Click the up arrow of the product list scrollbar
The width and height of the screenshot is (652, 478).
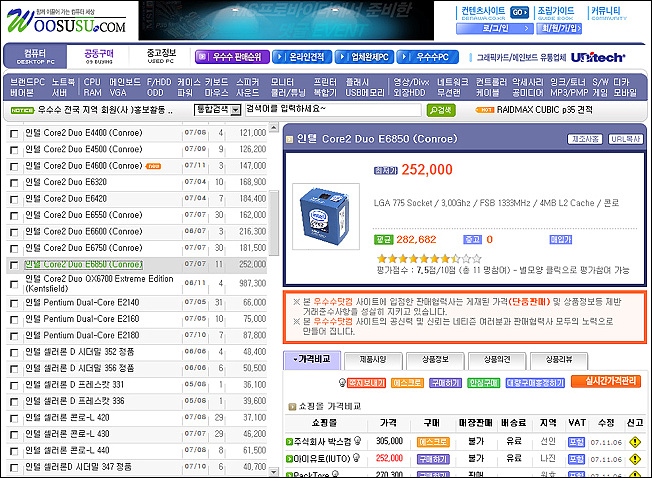pyautogui.click(x=274, y=127)
